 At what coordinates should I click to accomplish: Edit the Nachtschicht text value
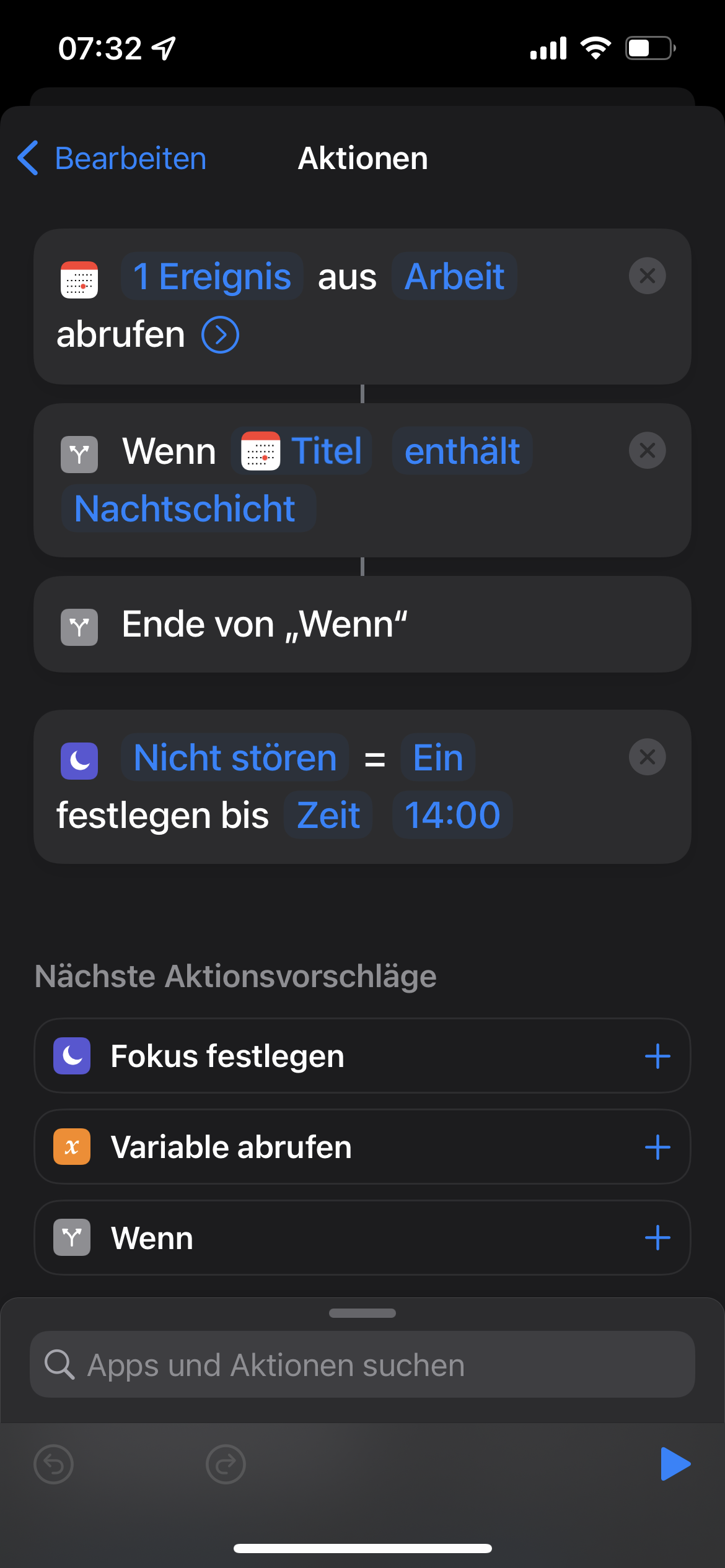pyautogui.click(x=185, y=509)
